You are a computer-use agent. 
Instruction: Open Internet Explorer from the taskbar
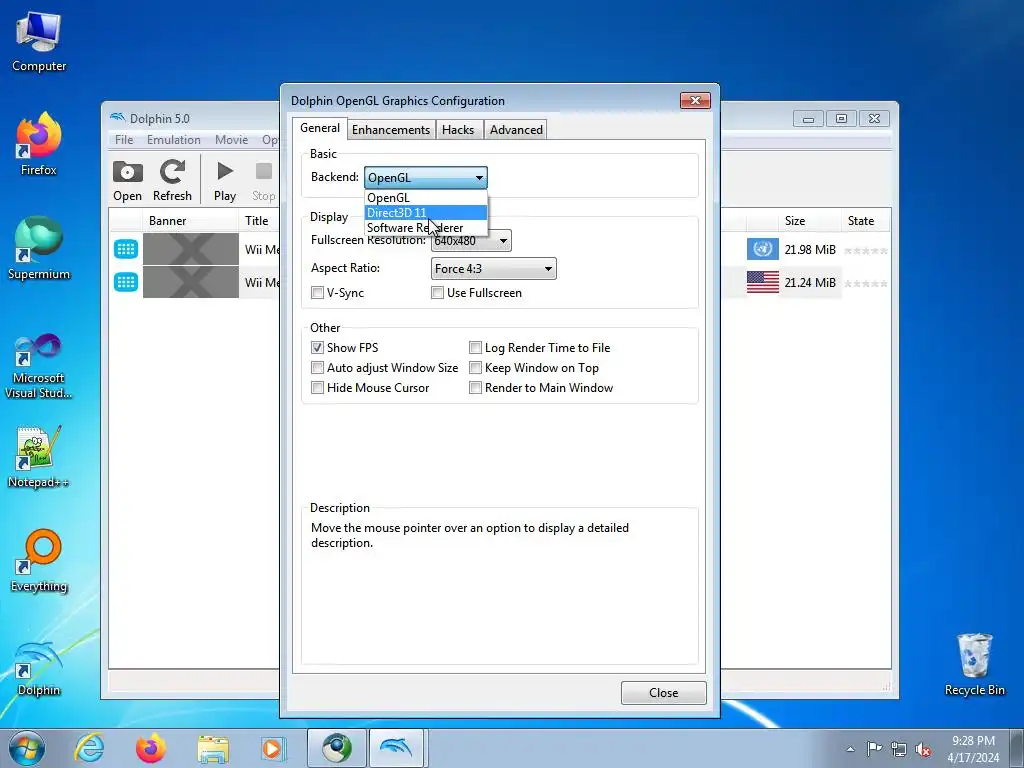89,748
